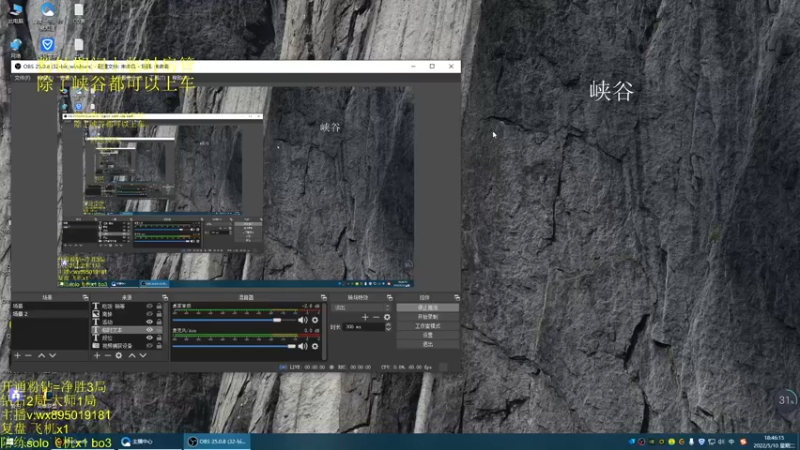Toggle visibility of video capture device
The width and height of the screenshot is (800, 450).
click(149, 345)
